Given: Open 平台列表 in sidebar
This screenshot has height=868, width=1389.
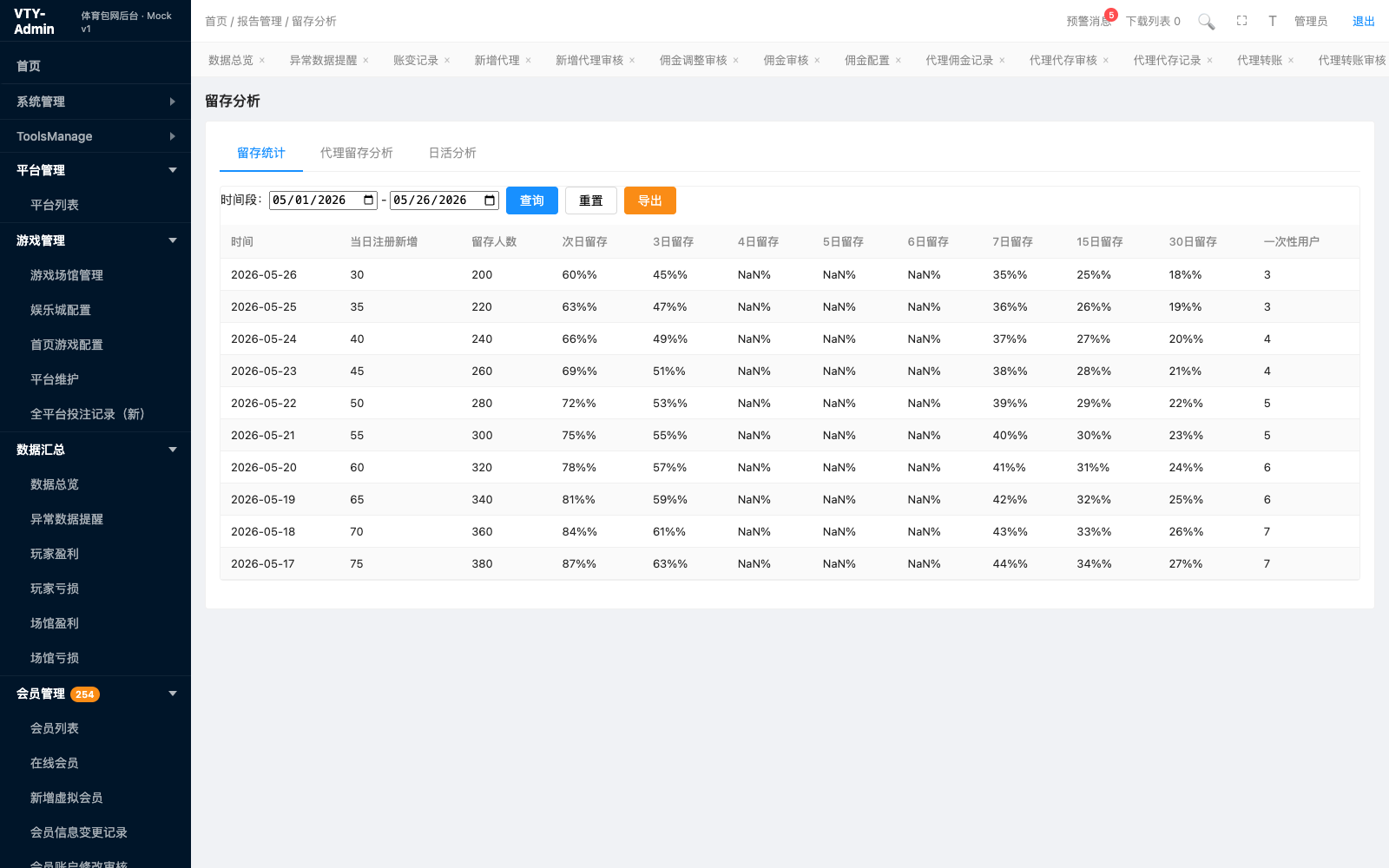Looking at the screenshot, I should coord(95,205).
